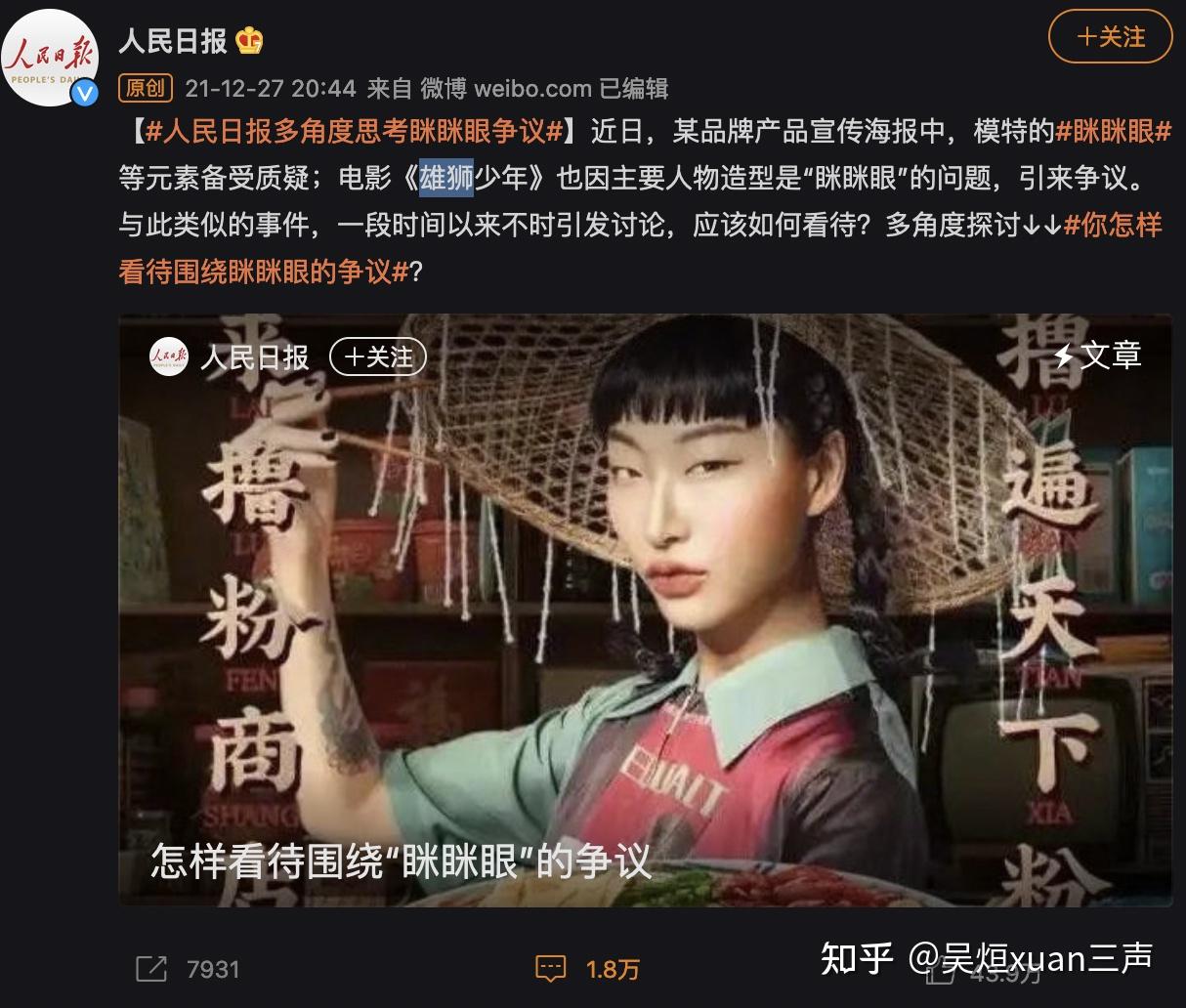Click the 微博 weibo.com source link

[506, 89]
